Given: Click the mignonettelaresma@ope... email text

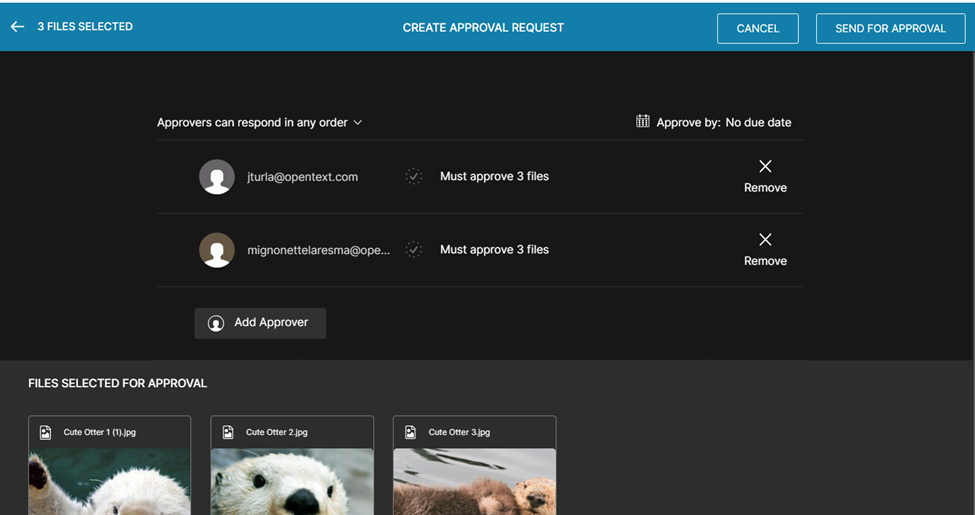Looking at the screenshot, I should pos(318,251).
